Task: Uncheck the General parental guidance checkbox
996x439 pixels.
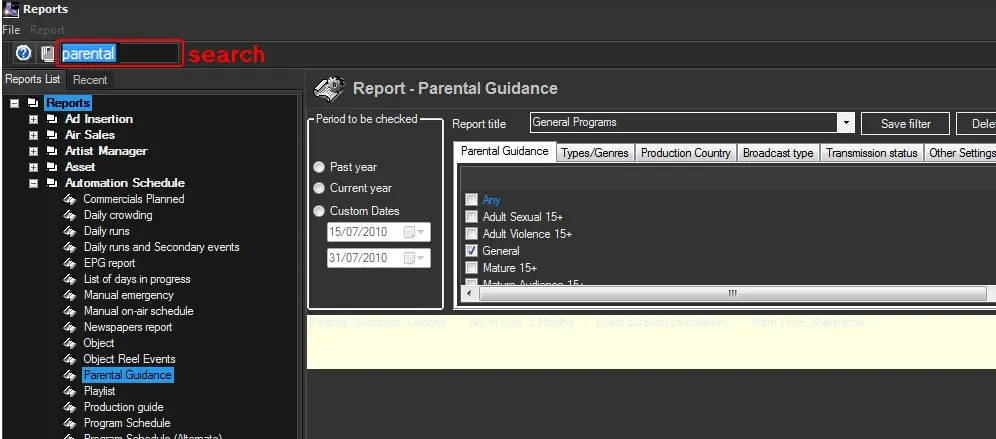Action: pyautogui.click(x=471, y=251)
